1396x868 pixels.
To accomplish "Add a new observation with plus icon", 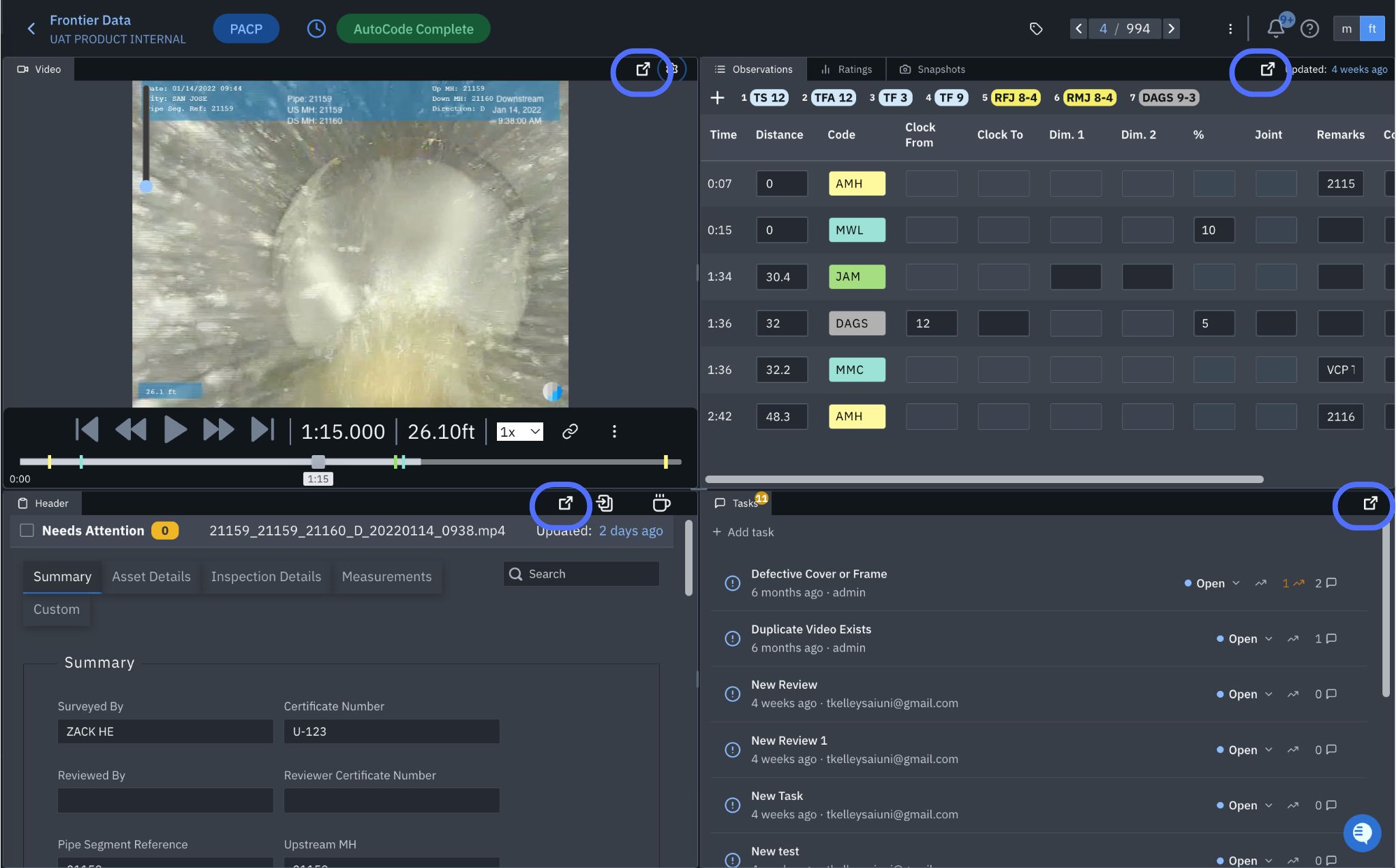I will point(717,97).
